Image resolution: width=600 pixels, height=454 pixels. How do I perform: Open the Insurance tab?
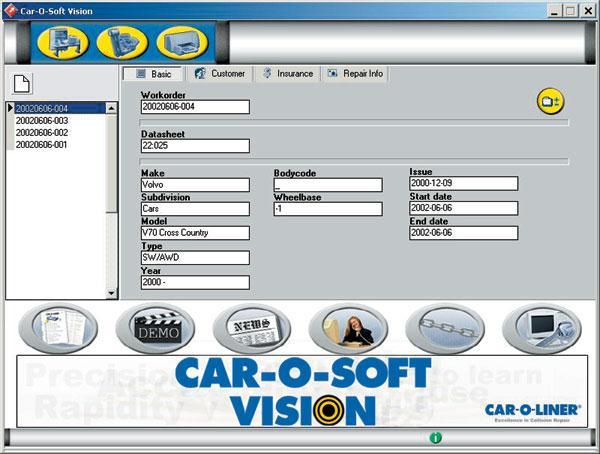click(x=288, y=73)
